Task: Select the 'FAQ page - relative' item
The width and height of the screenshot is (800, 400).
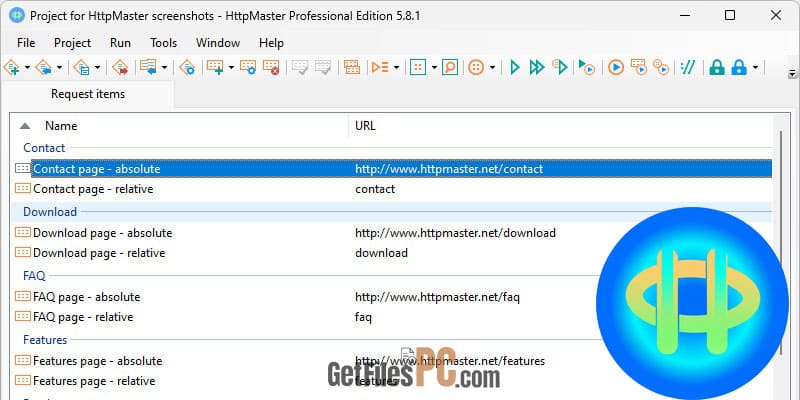Action: point(83,317)
